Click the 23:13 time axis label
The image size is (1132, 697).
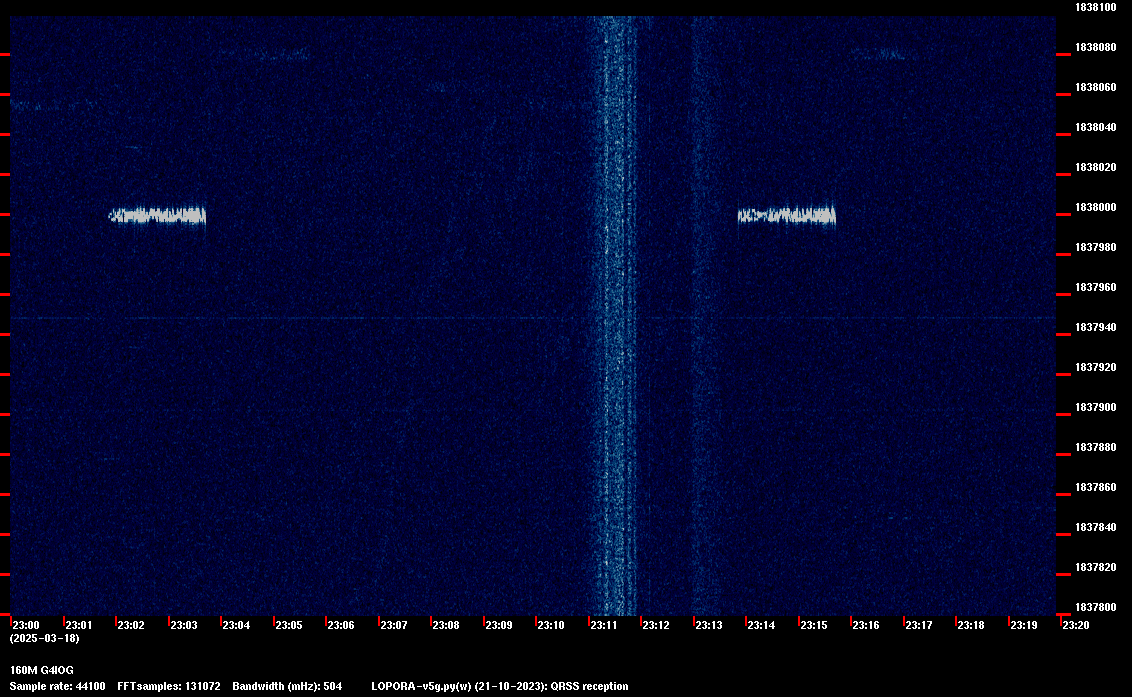click(x=708, y=625)
